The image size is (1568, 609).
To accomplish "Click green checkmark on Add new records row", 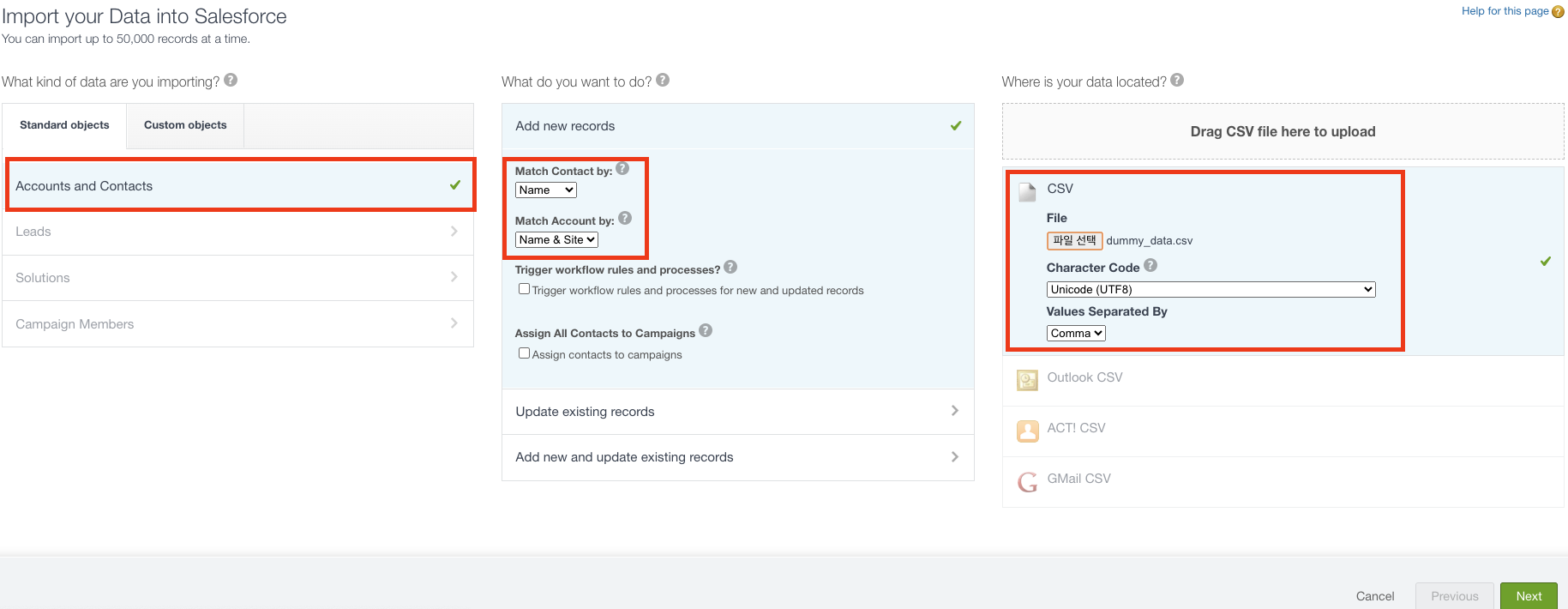I will pyautogui.click(x=956, y=126).
